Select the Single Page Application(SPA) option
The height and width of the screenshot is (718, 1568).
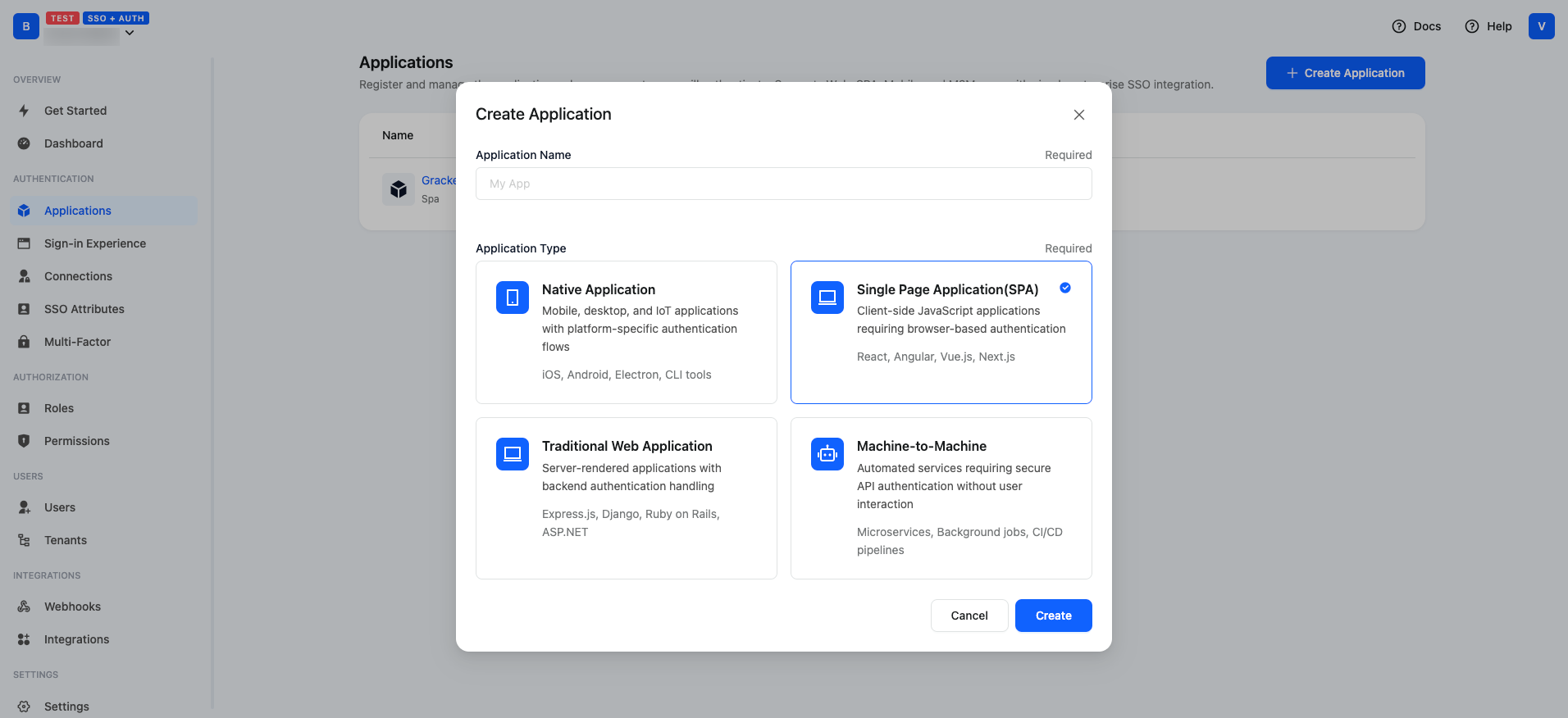[x=941, y=332]
